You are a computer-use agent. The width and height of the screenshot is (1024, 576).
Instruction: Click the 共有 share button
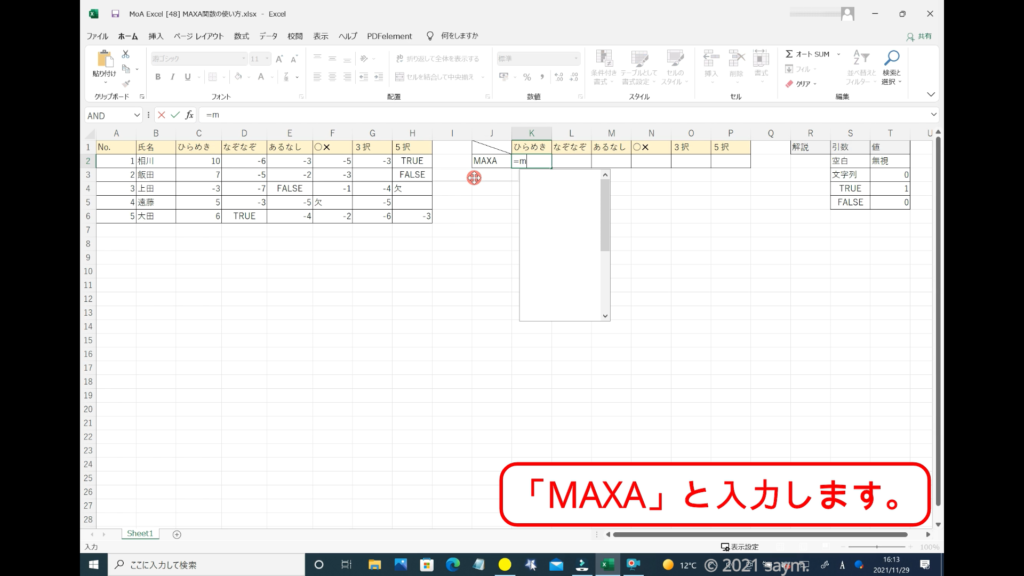918,36
